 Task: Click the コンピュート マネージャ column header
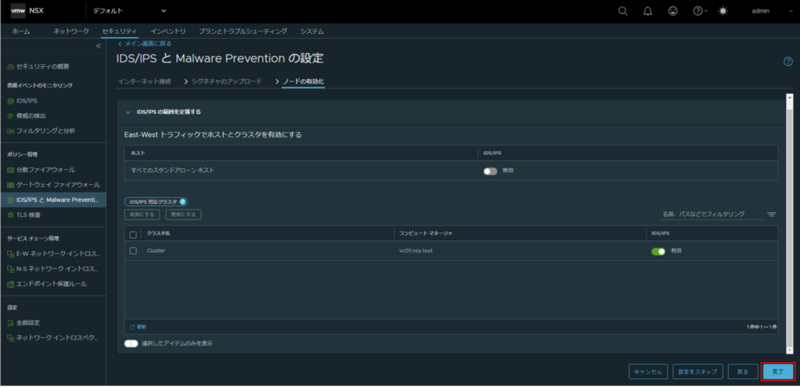[x=426, y=234]
